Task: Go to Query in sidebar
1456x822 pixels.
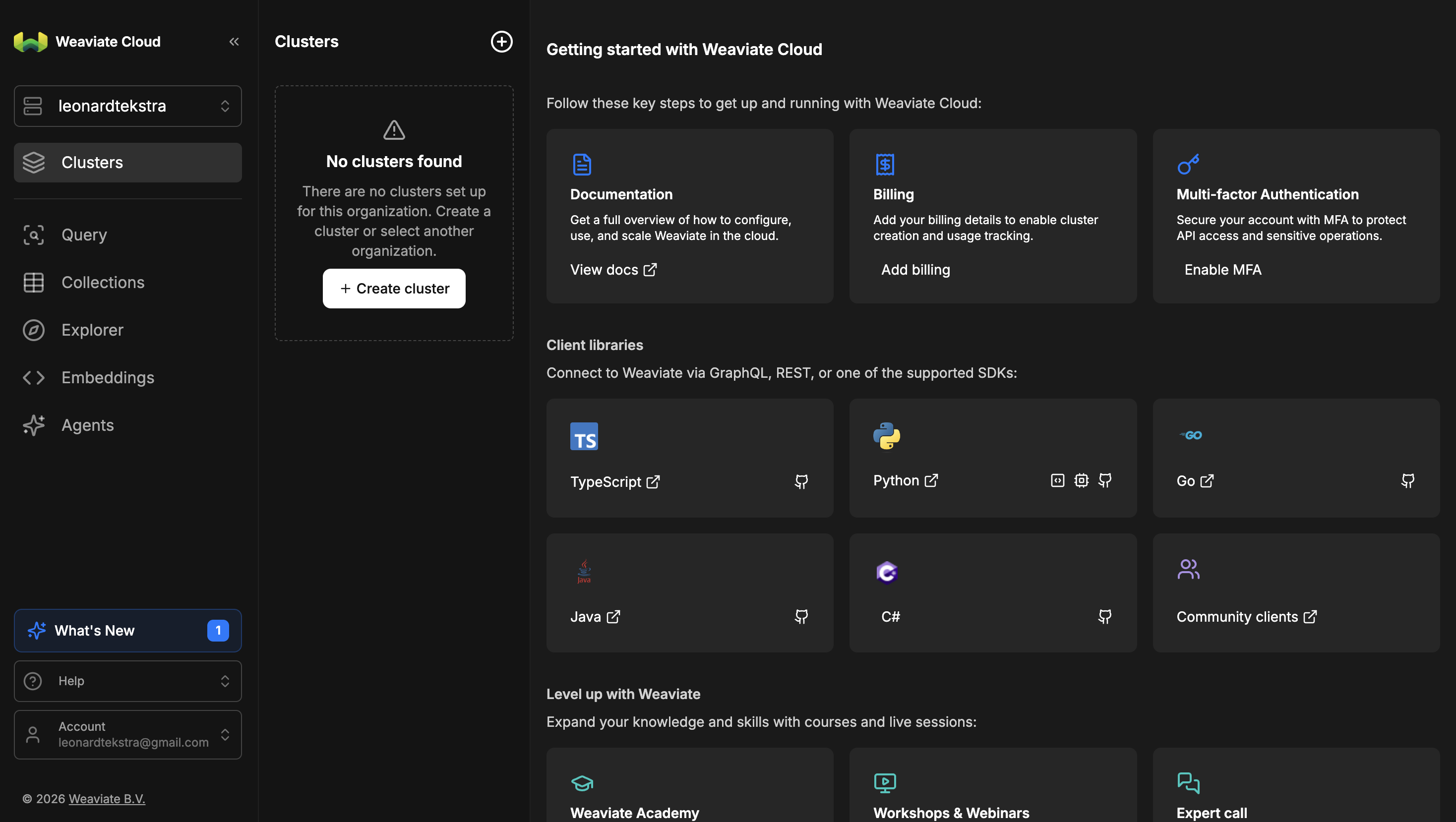Action: pyautogui.click(x=84, y=235)
